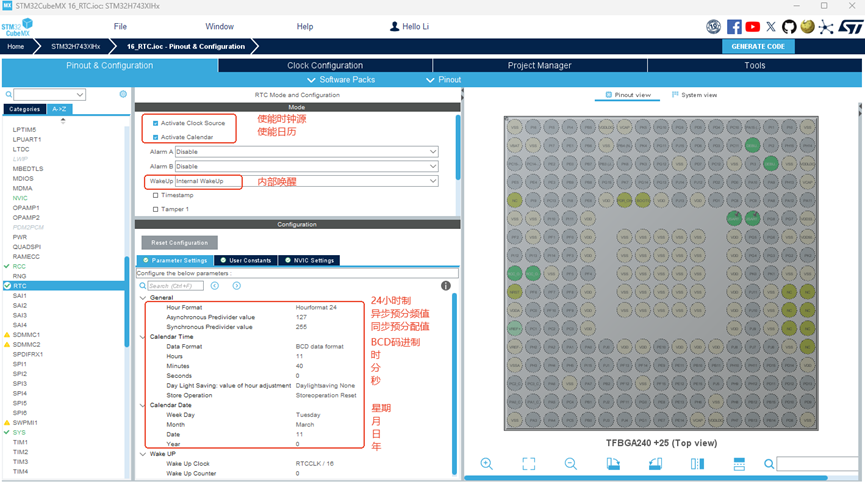Uncheck Activate Calendar

tap(156, 137)
